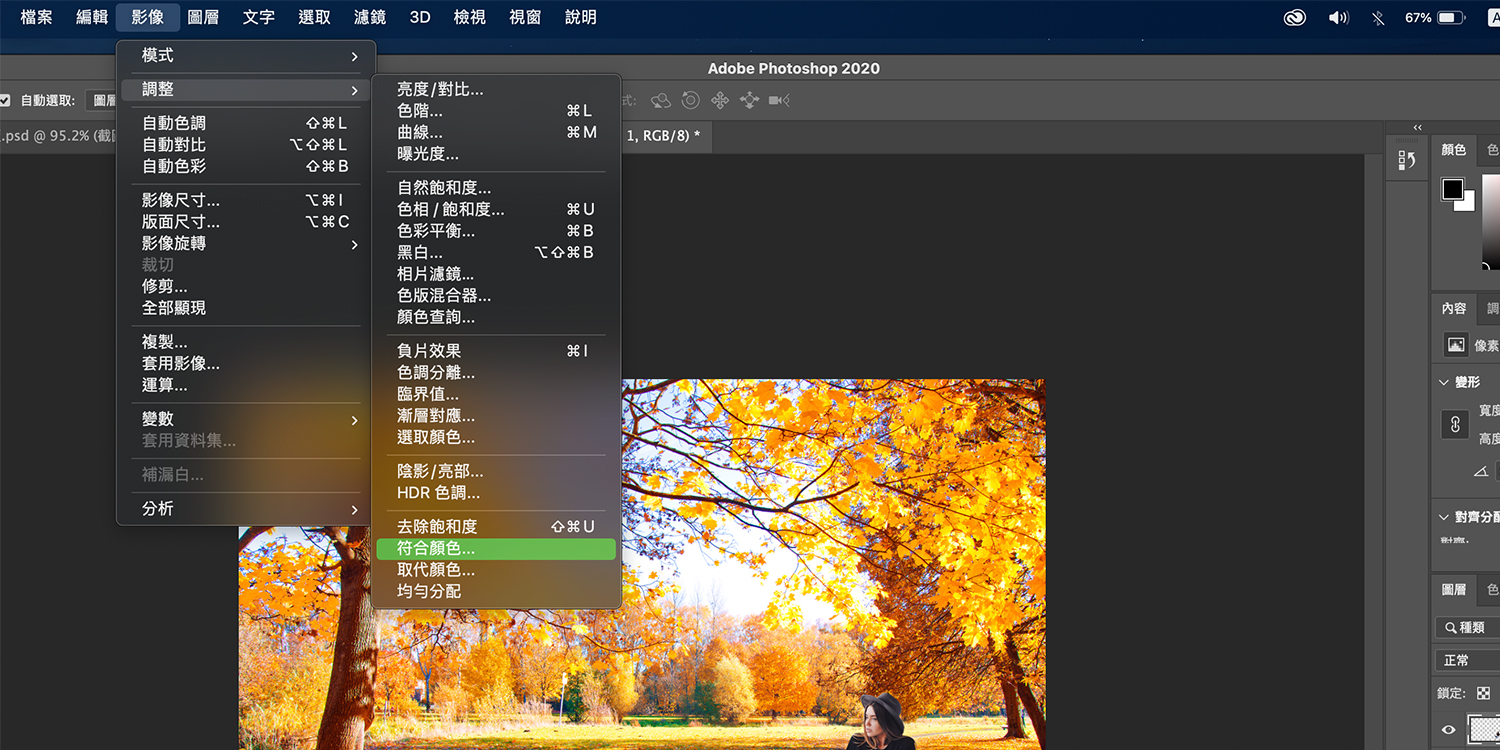Image resolution: width=1500 pixels, height=750 pixels.
Task: Click lock transparent pixels icon
Action: click(x=1484, y=693)
